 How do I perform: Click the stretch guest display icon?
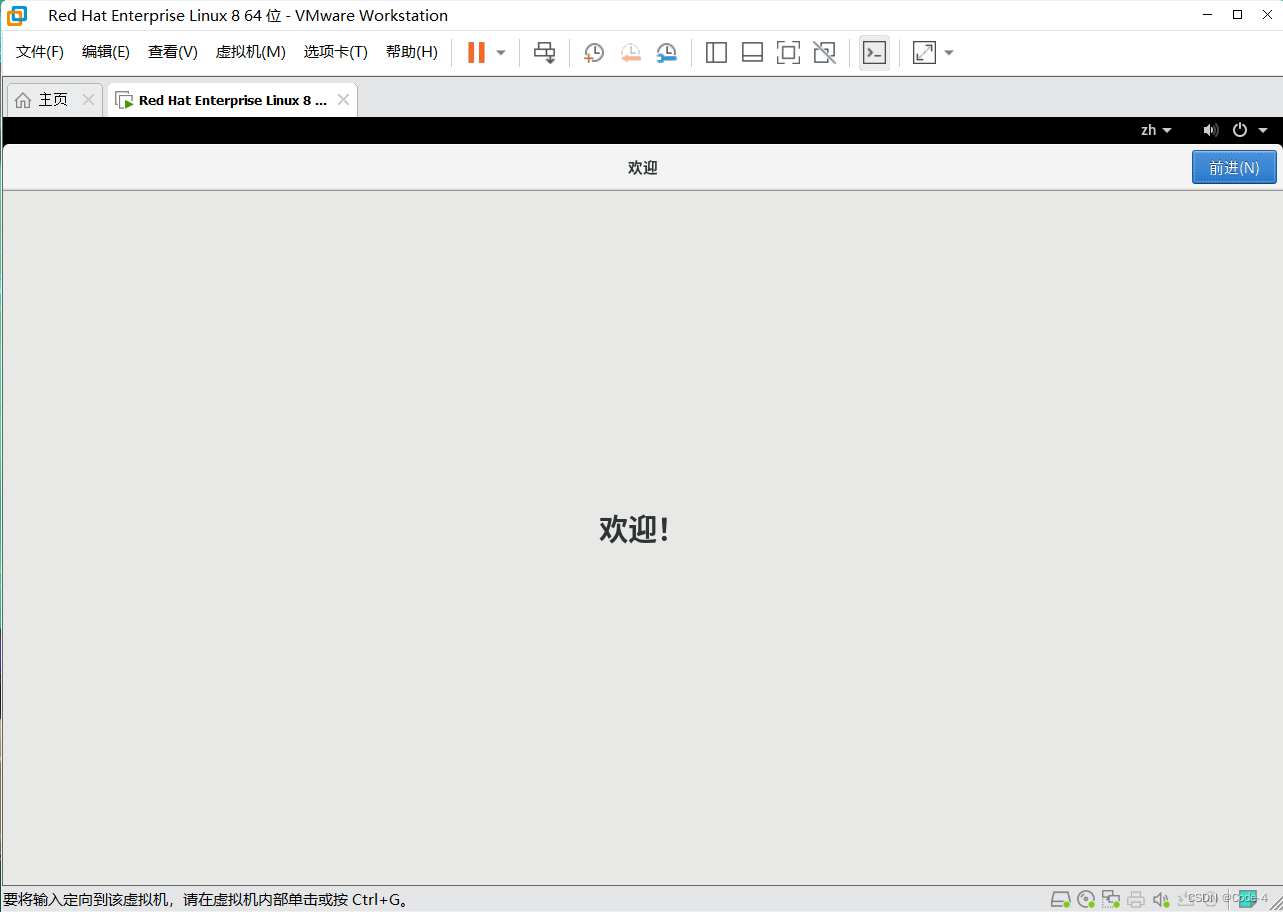pyautogui.click(x=924, y=52)
